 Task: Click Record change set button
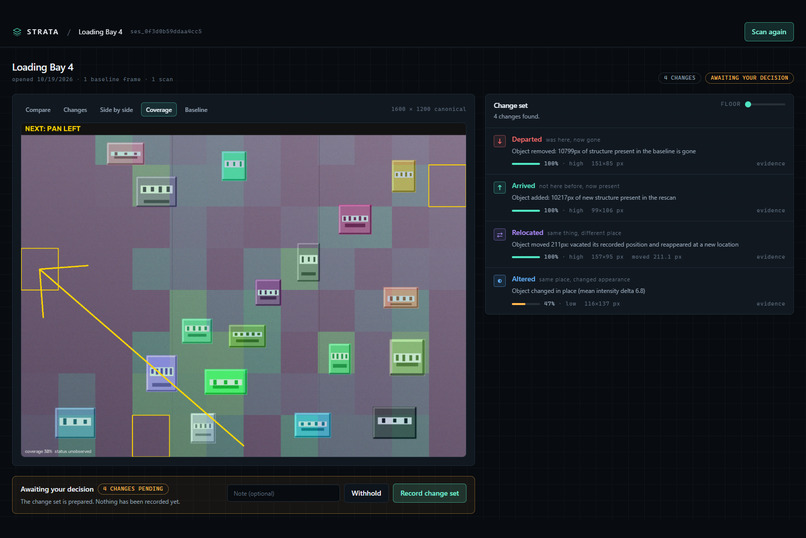pos(429,493)
